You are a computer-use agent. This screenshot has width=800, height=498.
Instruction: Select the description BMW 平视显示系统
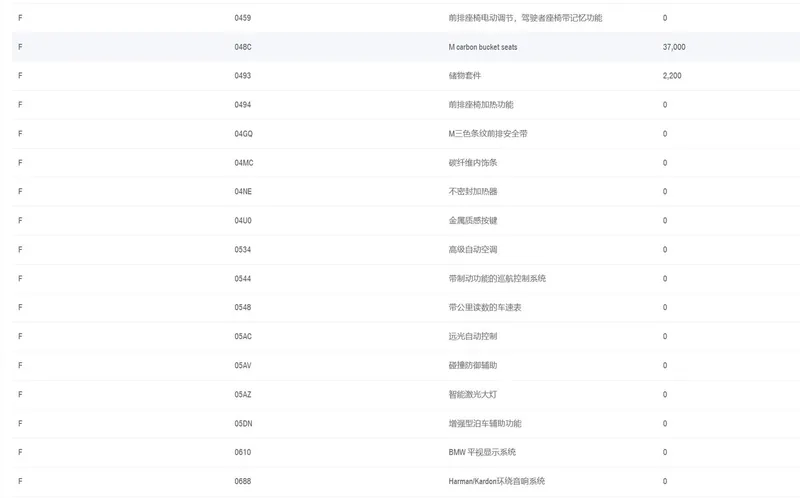[x=482, y=452]
